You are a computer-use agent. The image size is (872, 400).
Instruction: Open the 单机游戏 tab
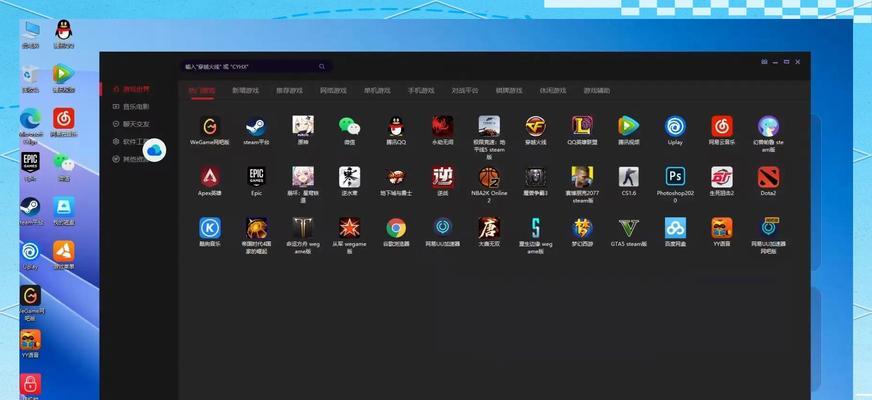[377, 90]
